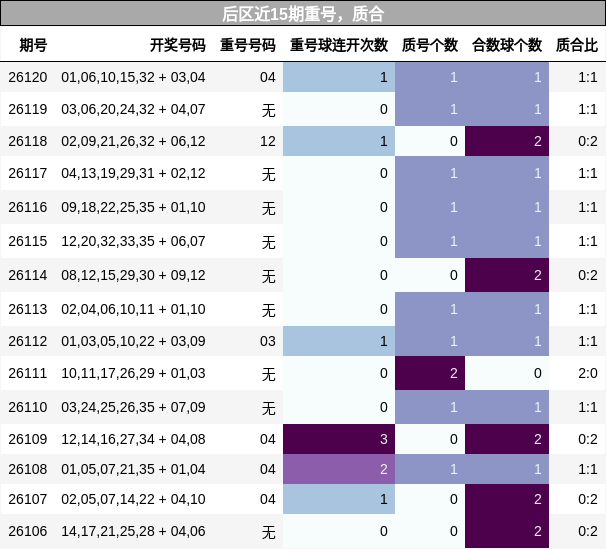Click the table title 后区近15期重号，质合
606x549 pixels.
[x=303, y=14]
